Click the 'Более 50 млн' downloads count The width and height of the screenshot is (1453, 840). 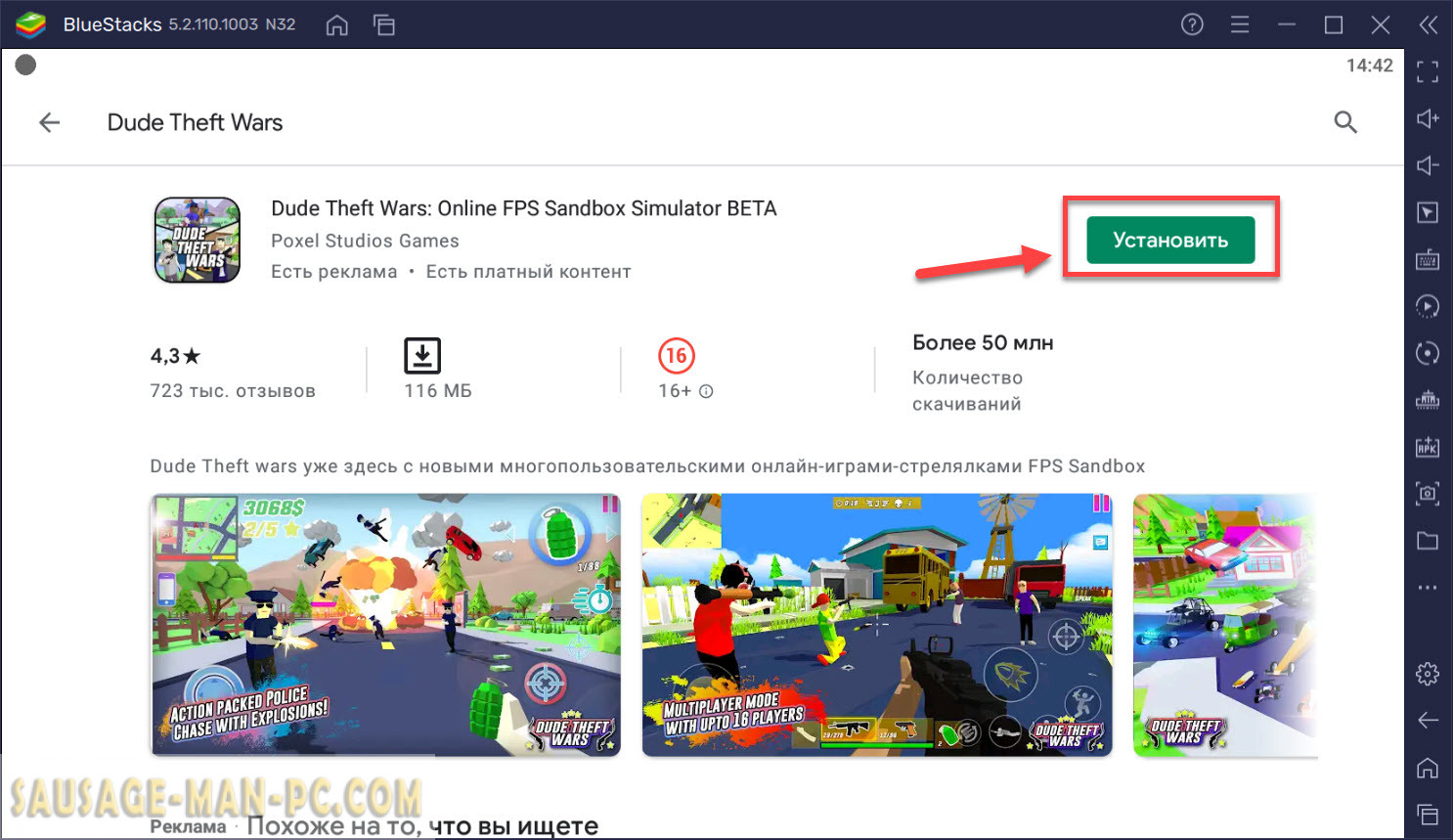coord(983,343)
